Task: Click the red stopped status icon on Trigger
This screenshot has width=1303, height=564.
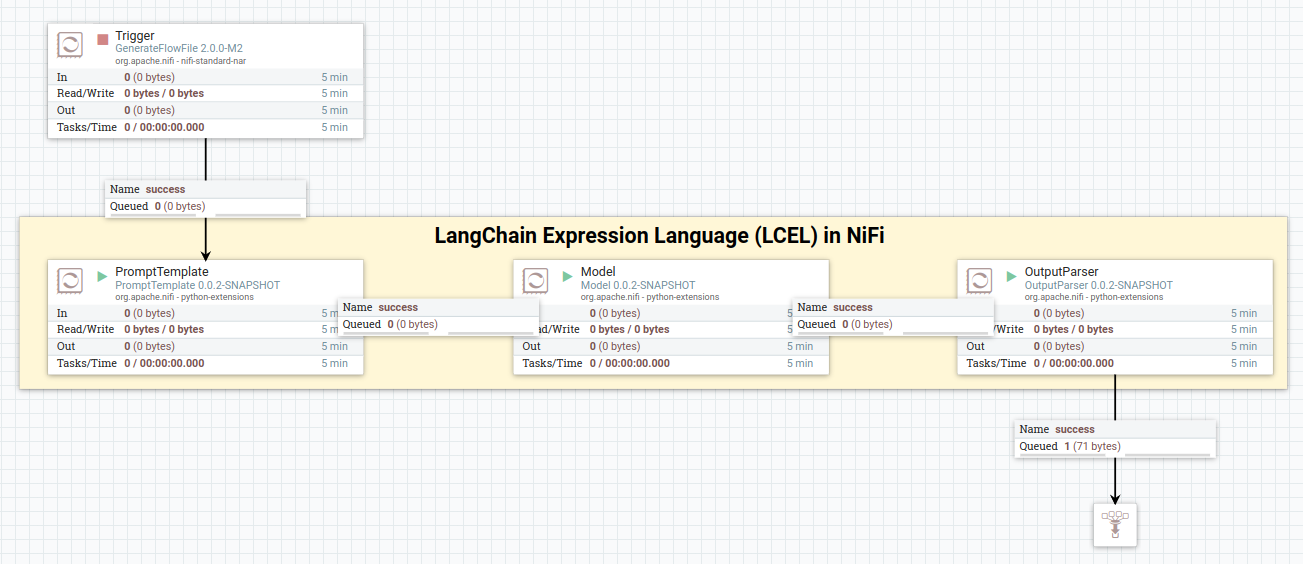Action: [x=102, y=40]
